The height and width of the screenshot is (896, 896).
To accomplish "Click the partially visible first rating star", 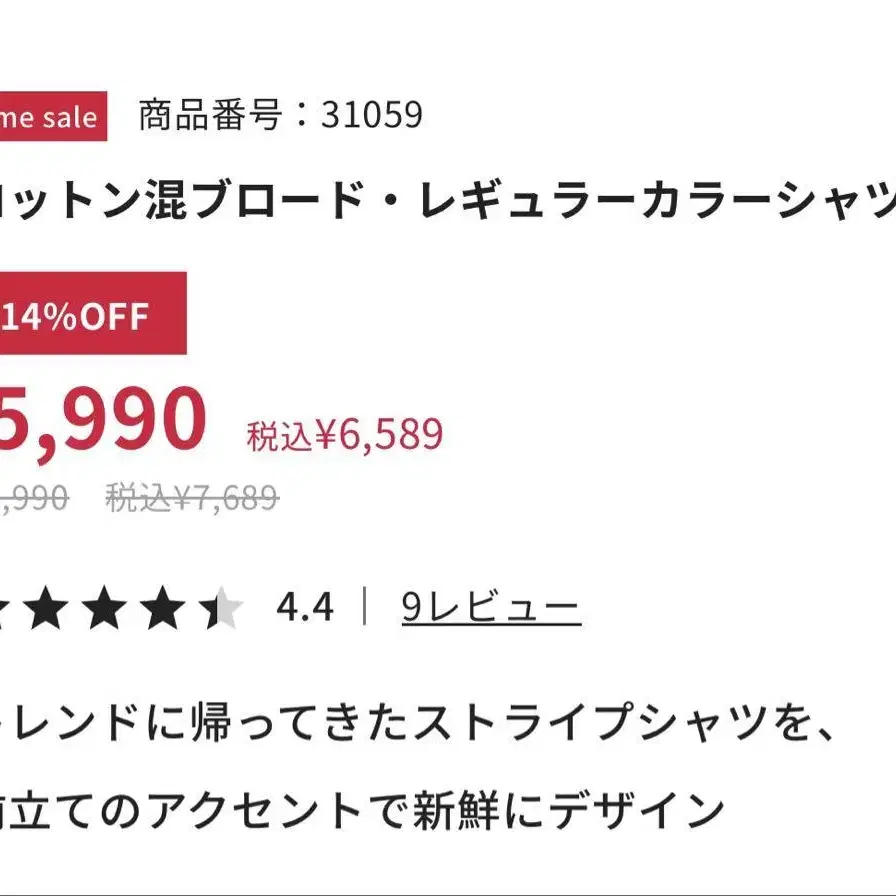I will coord(3,607).
